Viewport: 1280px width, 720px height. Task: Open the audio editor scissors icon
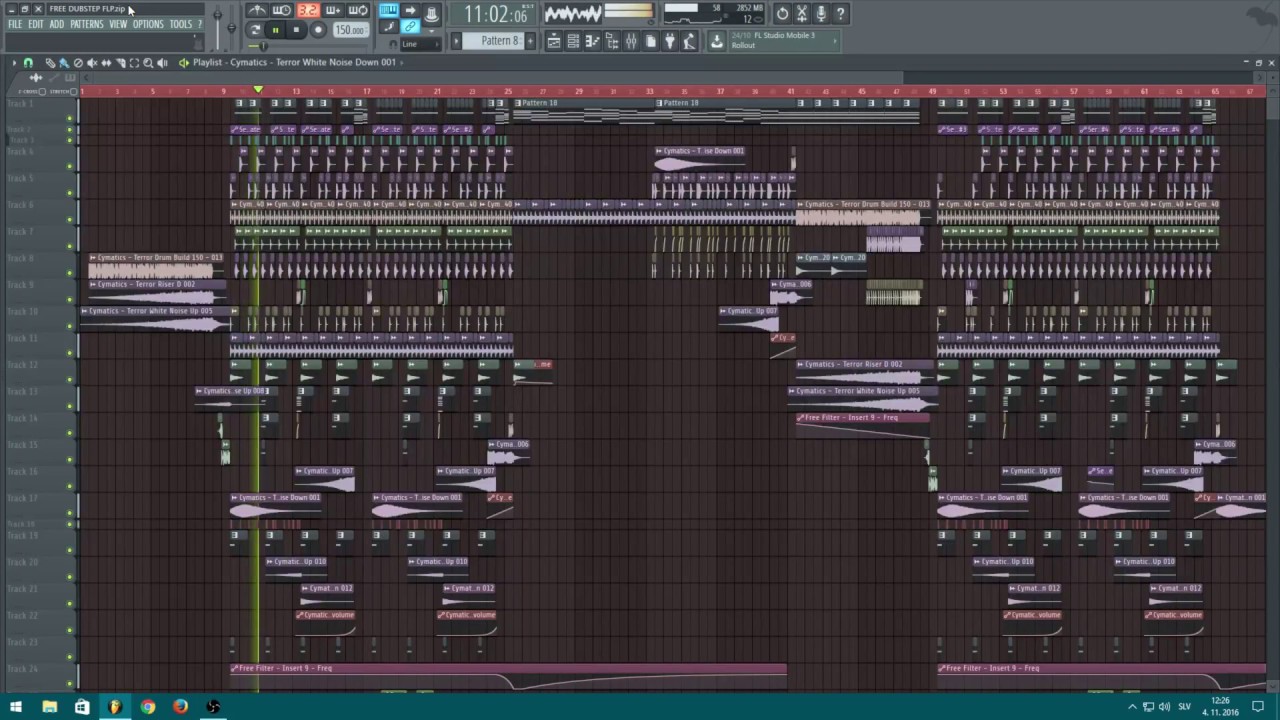802,14
